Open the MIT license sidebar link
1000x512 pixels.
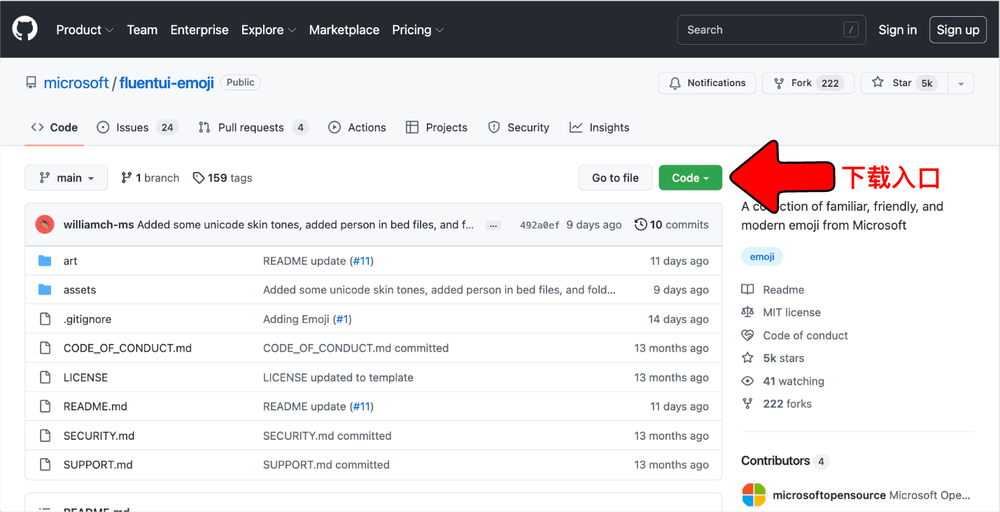[781, 312]
